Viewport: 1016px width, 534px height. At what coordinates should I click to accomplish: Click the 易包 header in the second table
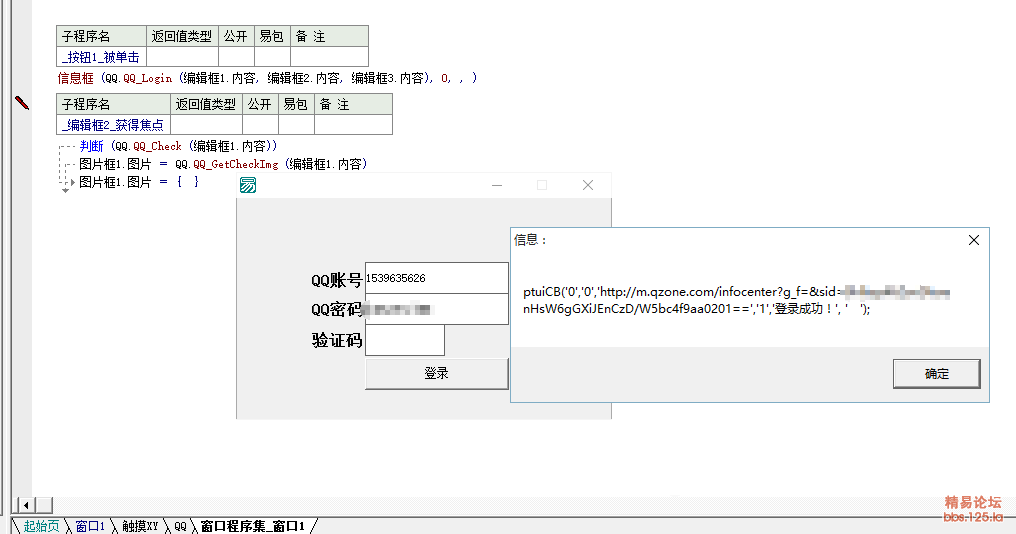(296, 104)
